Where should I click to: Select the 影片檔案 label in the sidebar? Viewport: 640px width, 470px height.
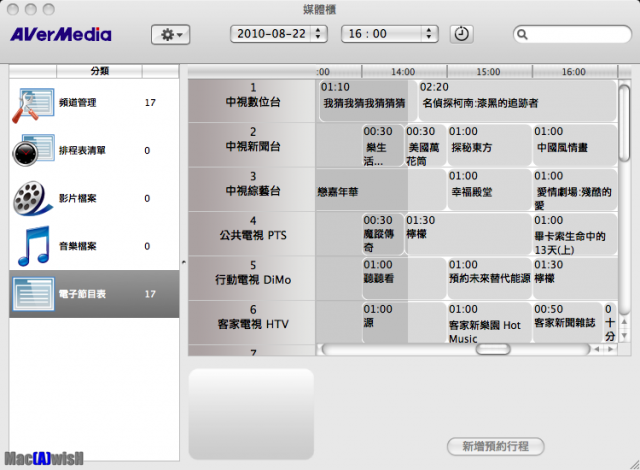click(78, 198)
